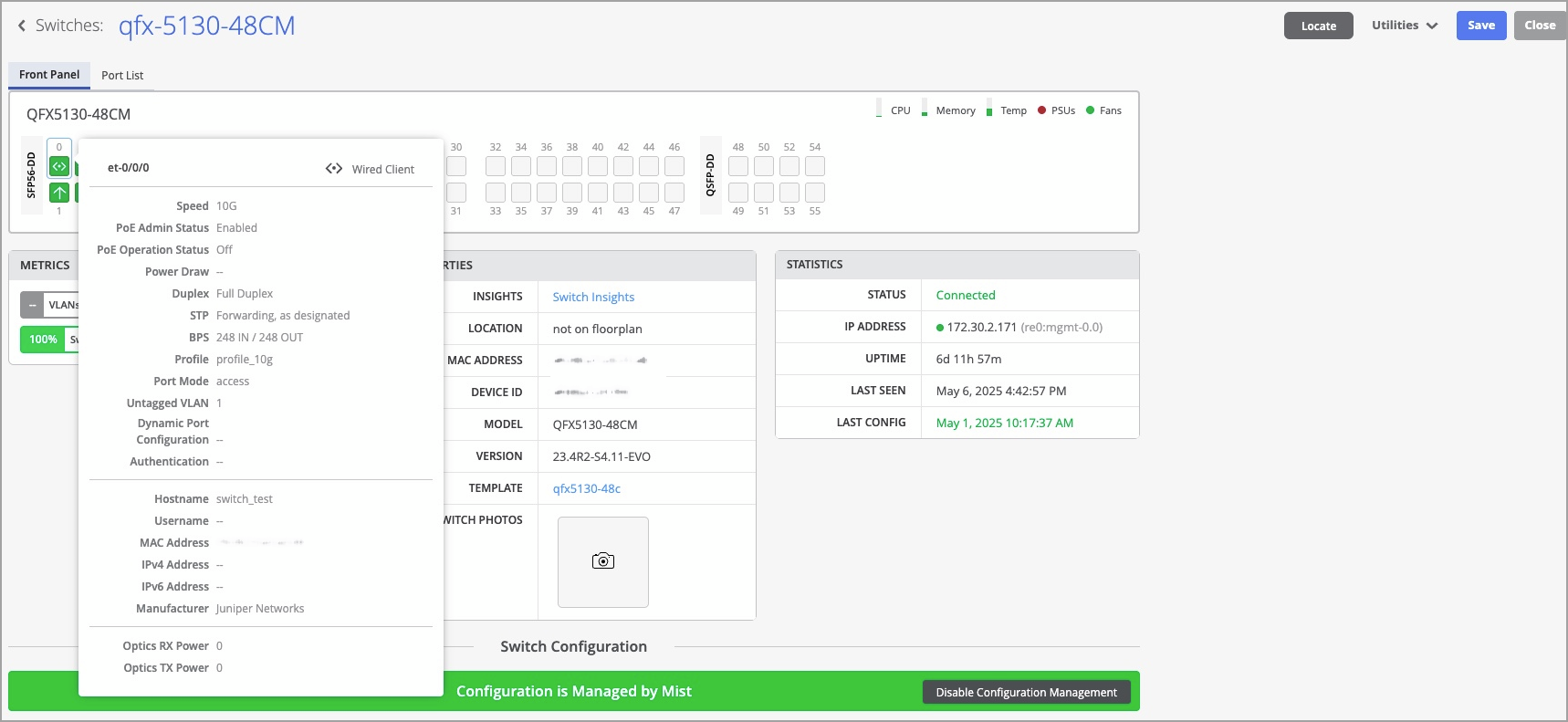Image resolution: width=1568 pixels, height=722 pixels.
Task: Click the back arrow next to Switches
Action: click(22, 26)
